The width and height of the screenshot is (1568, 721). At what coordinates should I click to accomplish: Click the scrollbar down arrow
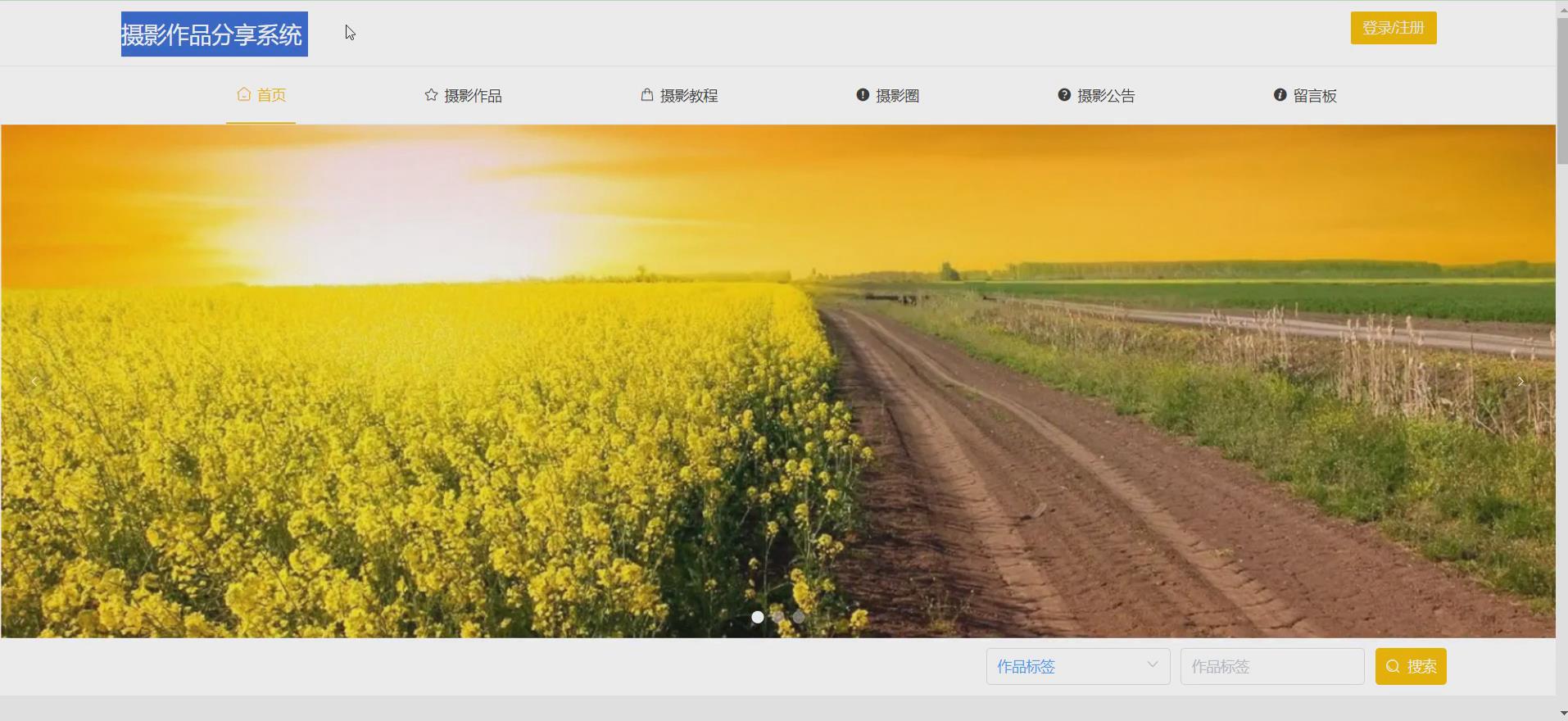click(1561, 715)
